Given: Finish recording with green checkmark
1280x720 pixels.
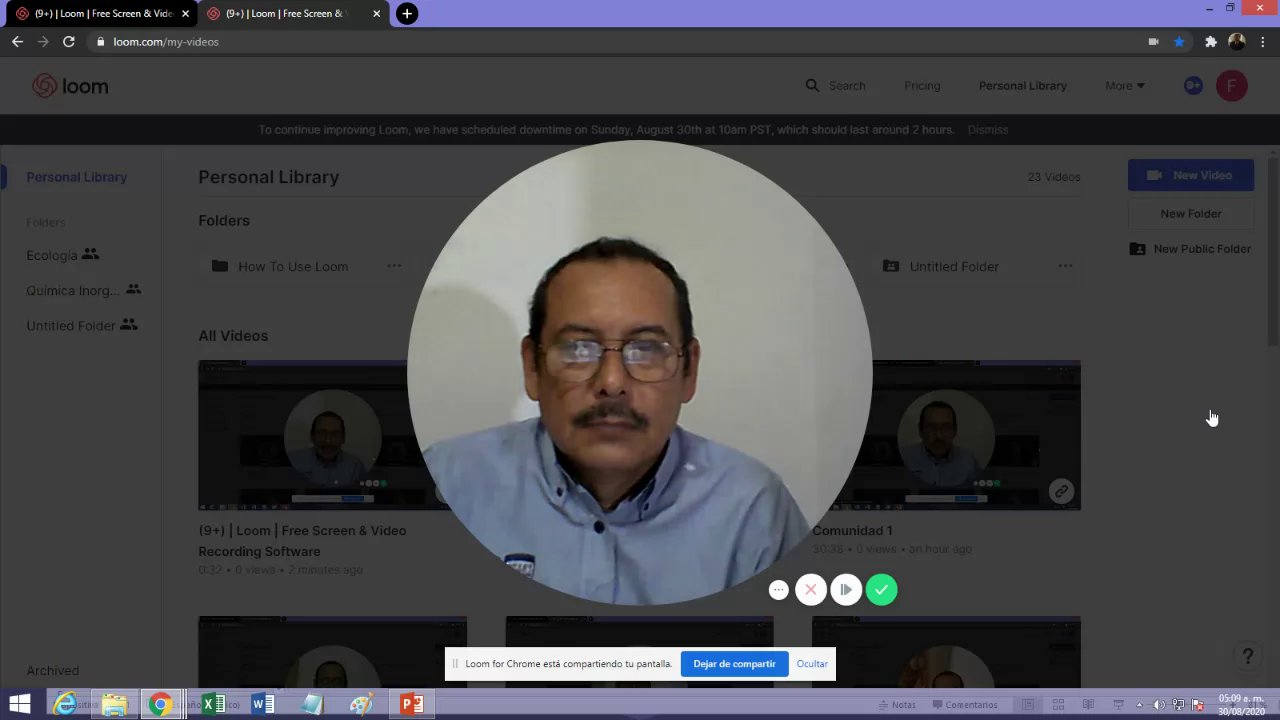Looking at the screenshot, I should [881, 590].
